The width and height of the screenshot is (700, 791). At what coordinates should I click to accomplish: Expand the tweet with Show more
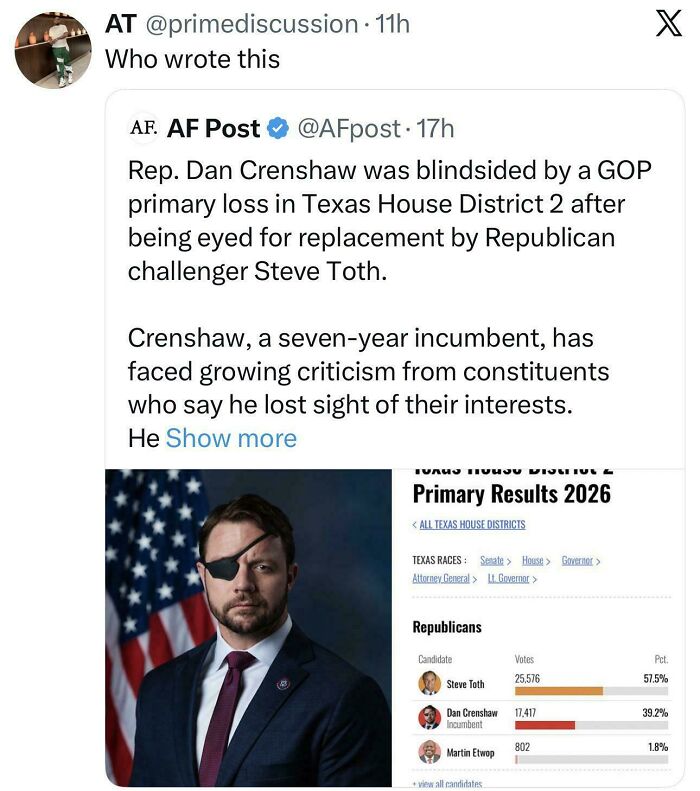pos(231,438)
